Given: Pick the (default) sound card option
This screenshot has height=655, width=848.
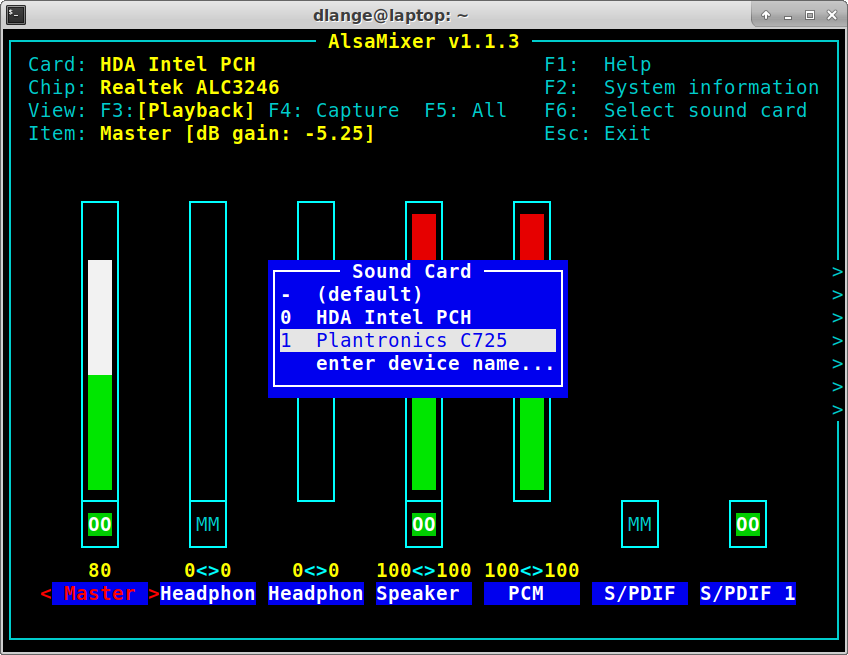Looking at the screenshot, I should click(x=418, y=294).
